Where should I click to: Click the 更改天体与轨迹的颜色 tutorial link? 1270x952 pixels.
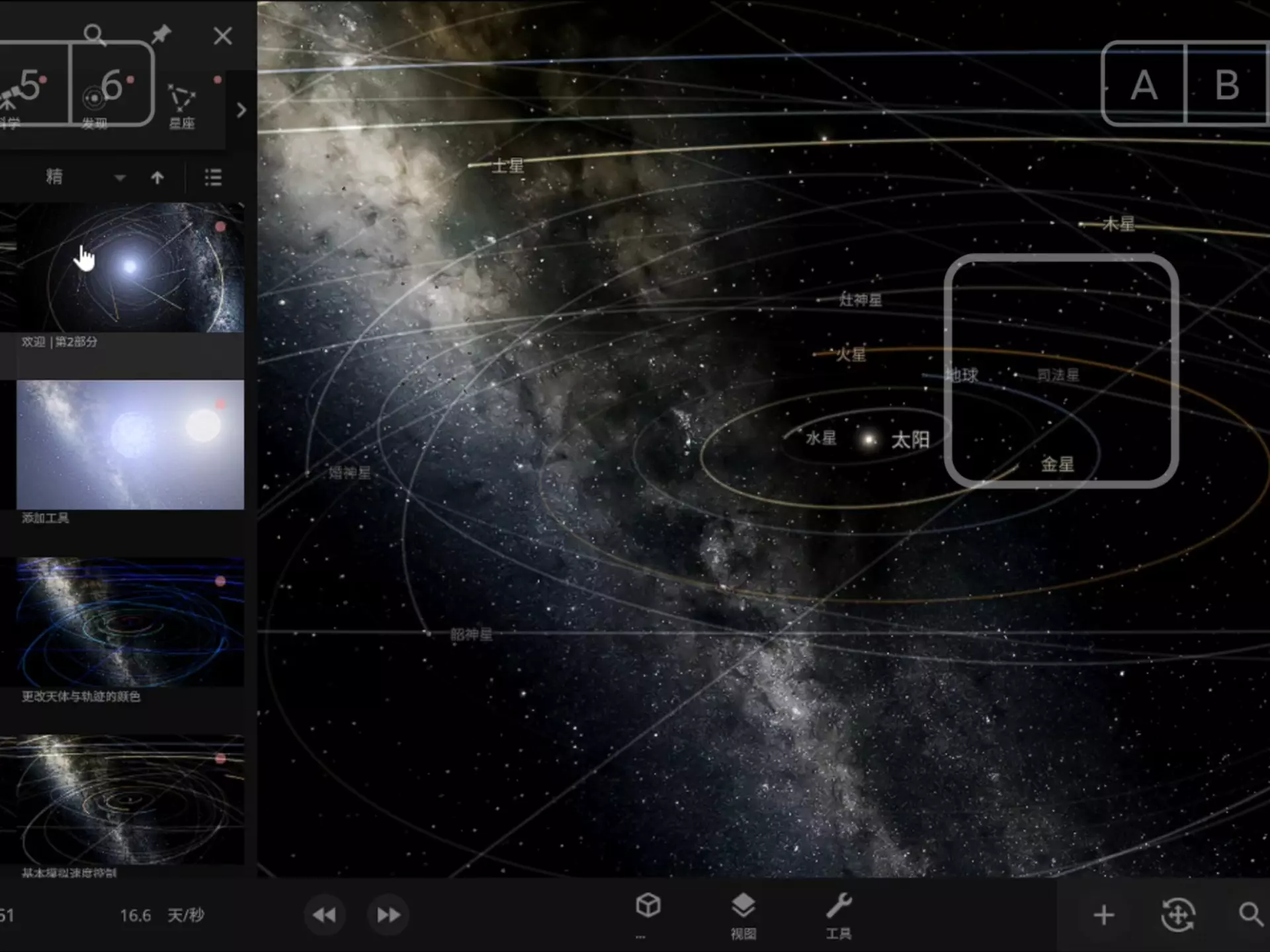81,696
